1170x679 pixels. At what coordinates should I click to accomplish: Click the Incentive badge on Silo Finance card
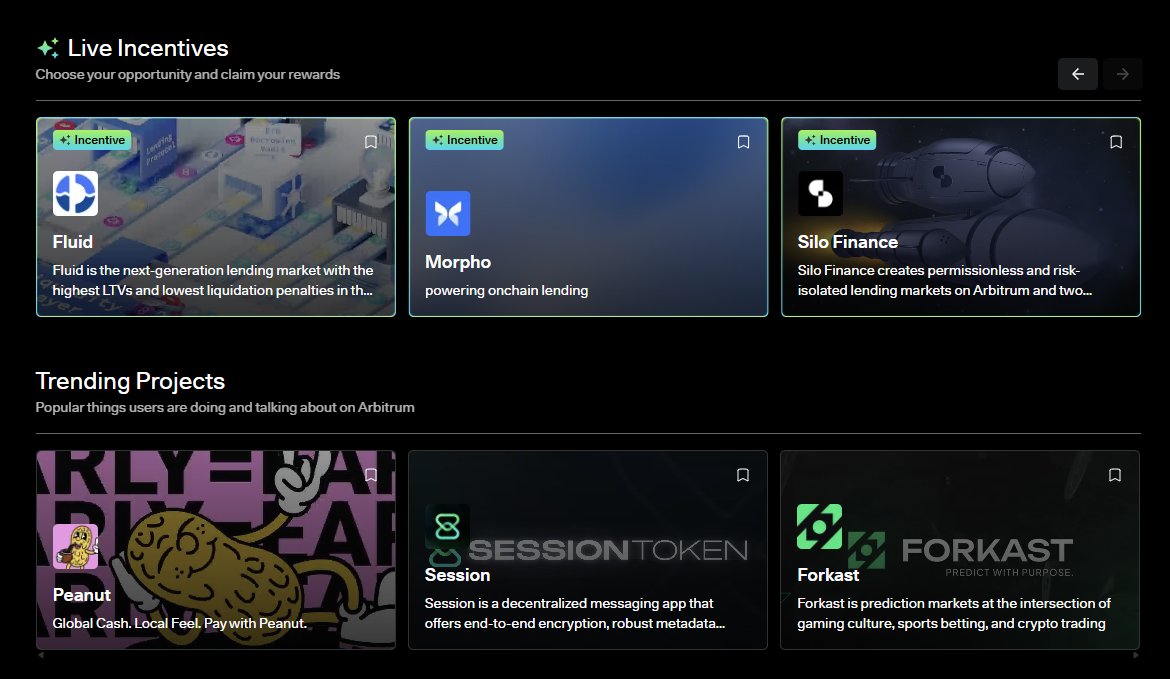click(x=836, y=140)
